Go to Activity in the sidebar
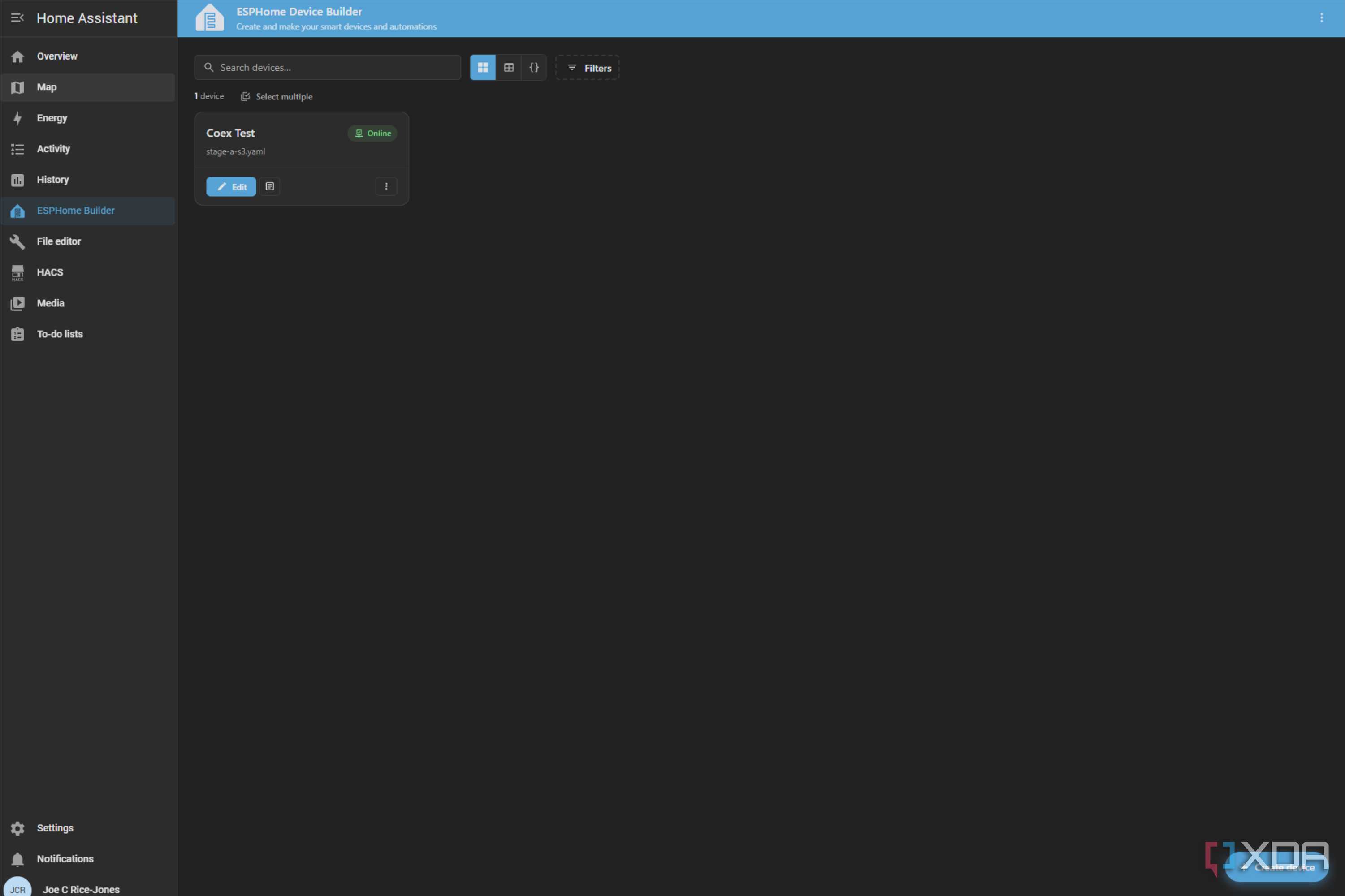 tap(87, 149)
